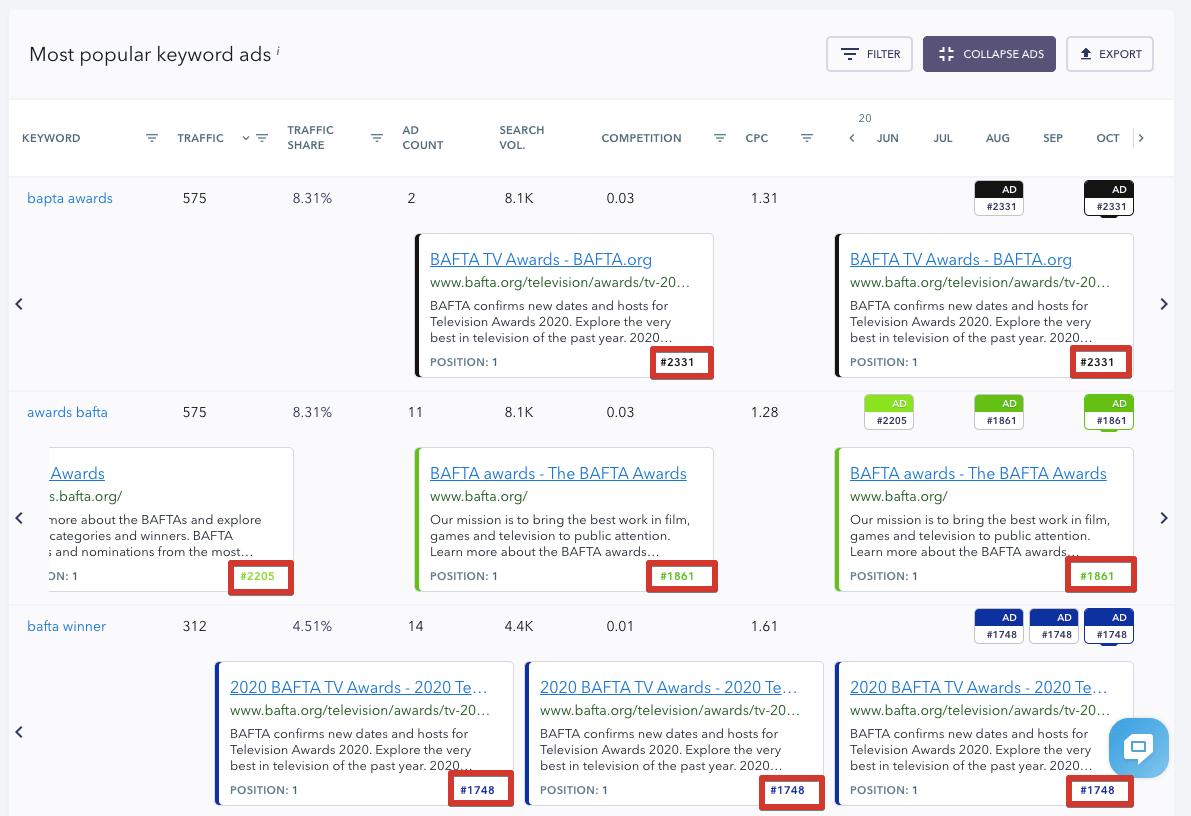Click the SEP month label
1191x816 pixels.
click(x=1053, y=138)
